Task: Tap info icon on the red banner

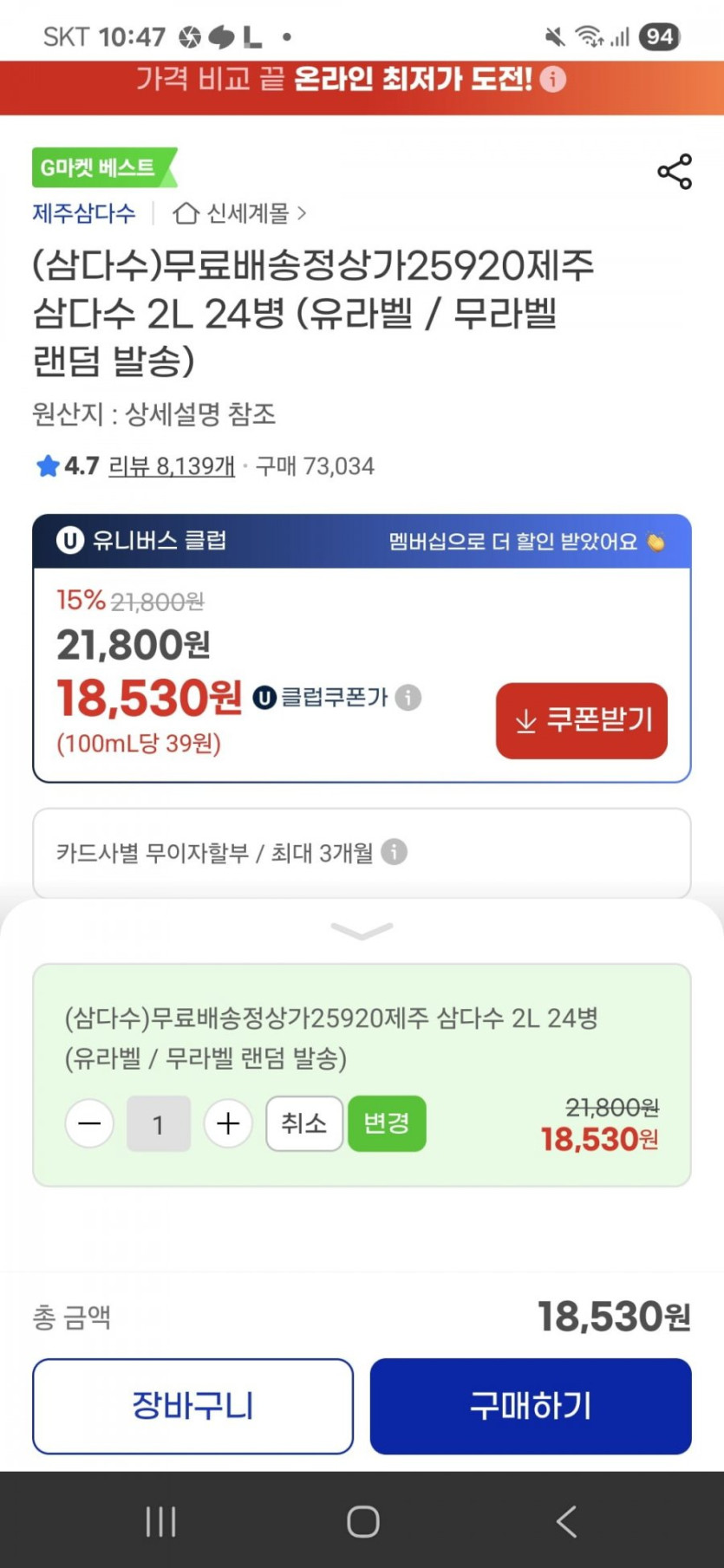Action: point(553,80)
